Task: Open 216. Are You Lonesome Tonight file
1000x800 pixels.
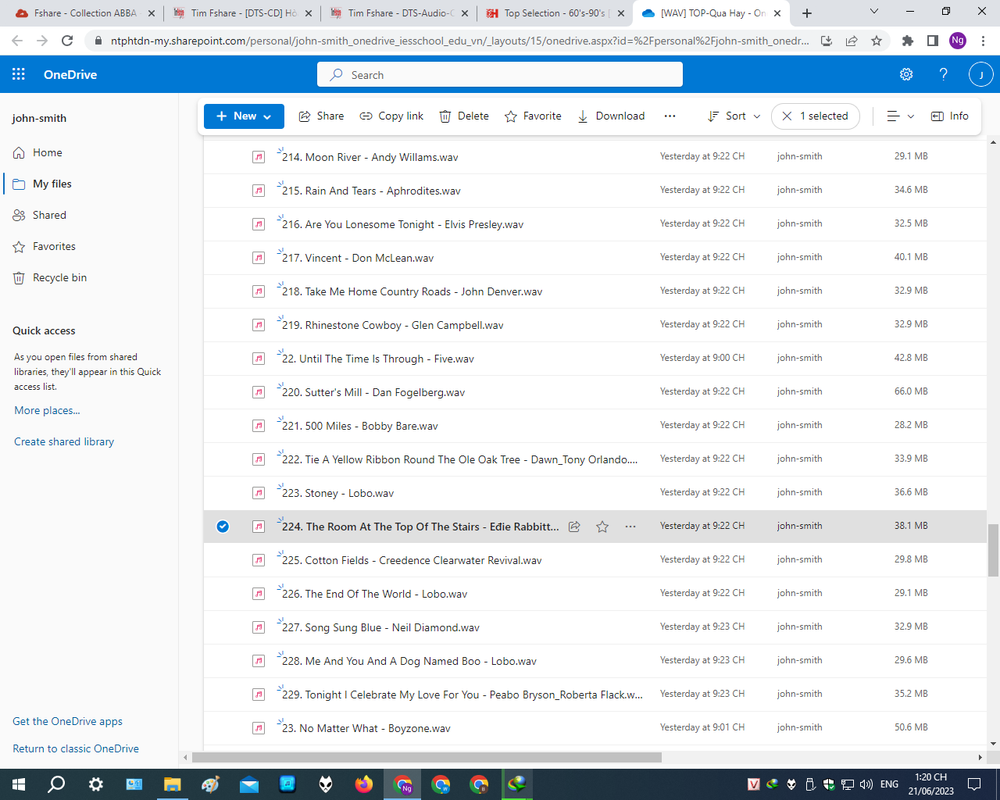Action: (402, 225)
